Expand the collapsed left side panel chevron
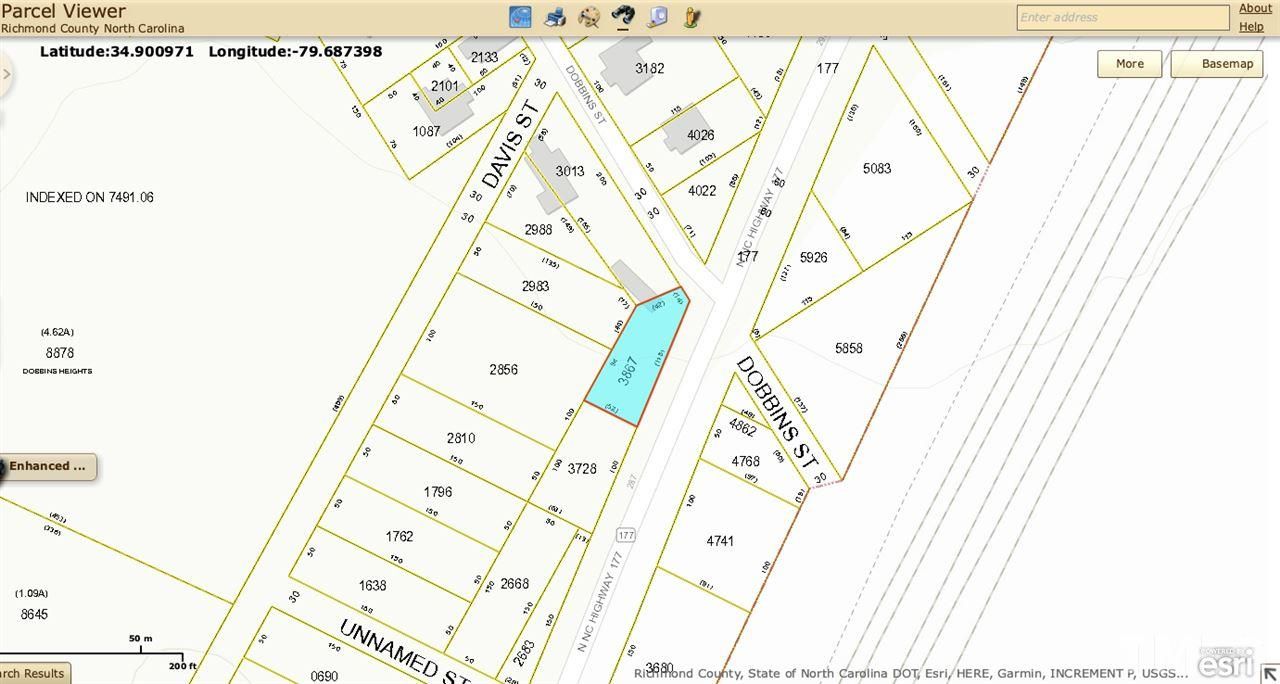This screenshot has height=684, width=1280. (x=8, y=72)
